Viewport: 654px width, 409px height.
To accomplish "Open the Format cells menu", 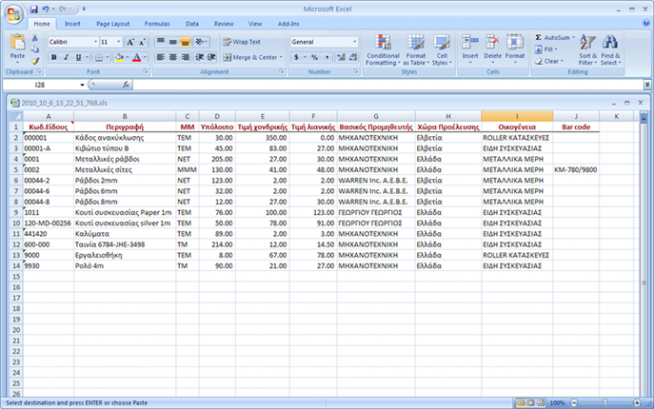I will (x=515, y=49).
